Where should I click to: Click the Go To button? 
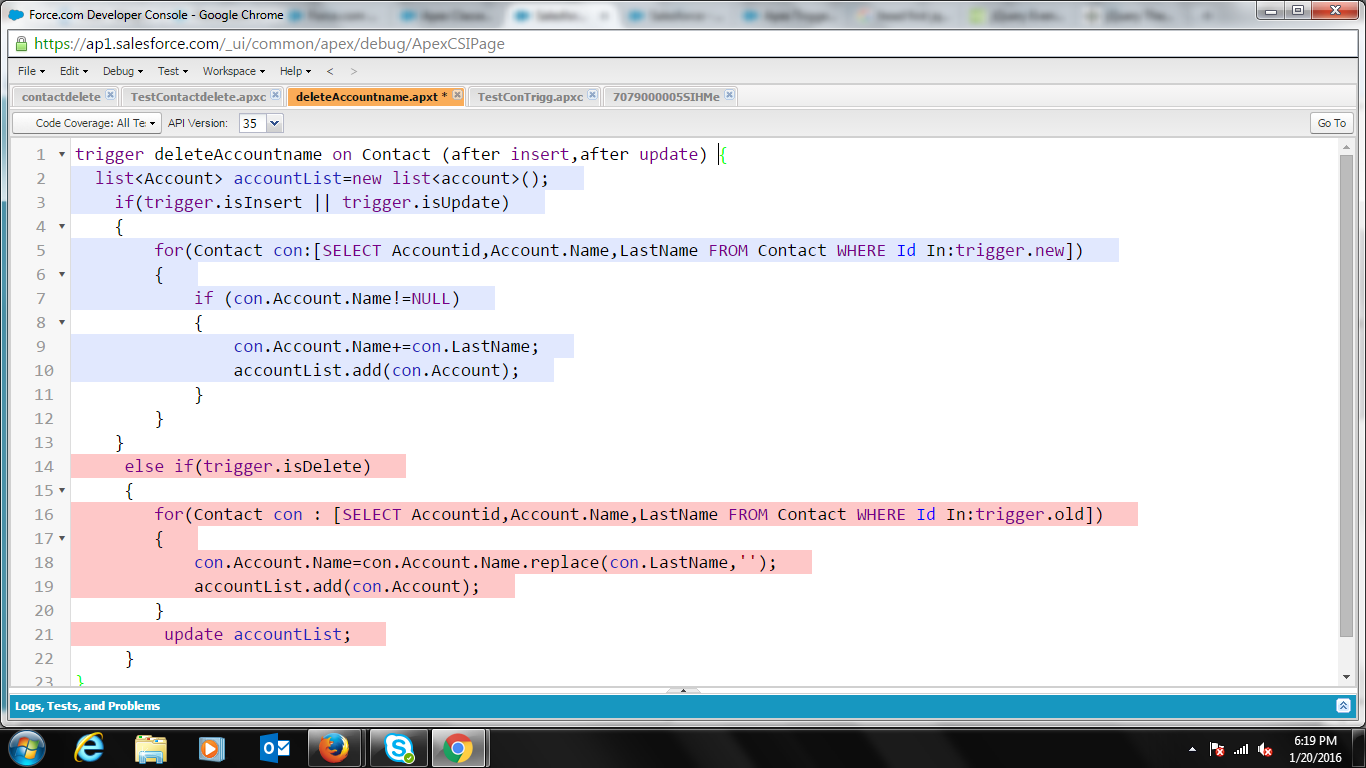click(x=1331, y=123)
